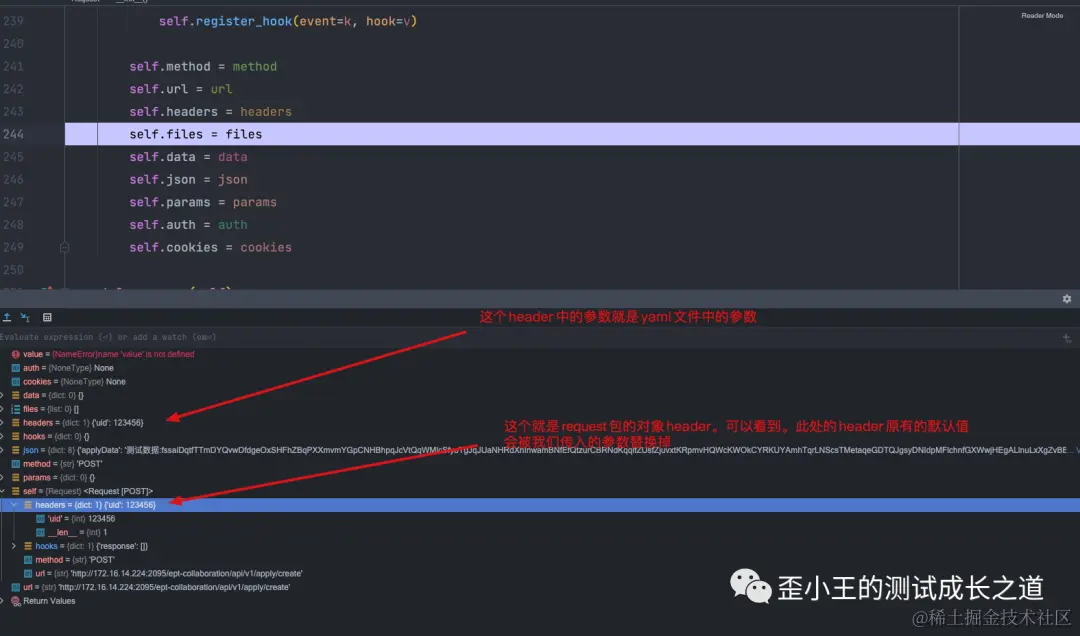This screenshot has width=1080, height=636.
Task: Toggle Reader Mode in the editor
Action: (x=1041, y=15)
